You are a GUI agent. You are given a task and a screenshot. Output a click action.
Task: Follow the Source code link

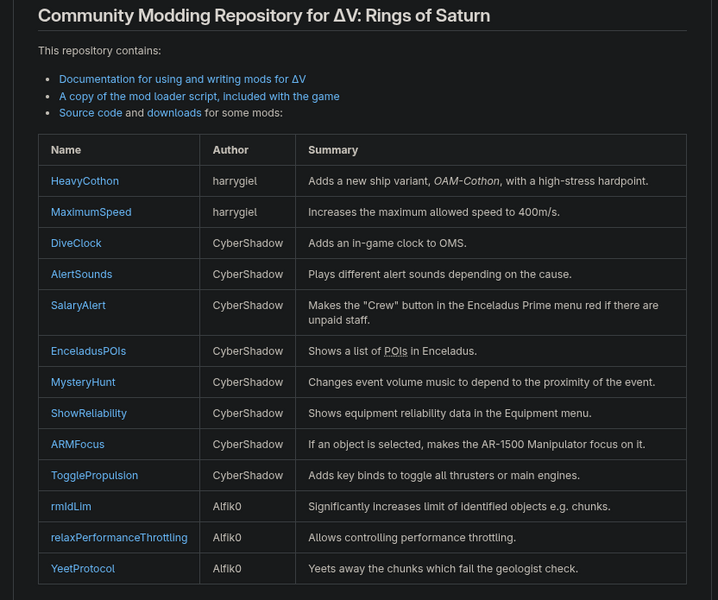click(91, 113)
